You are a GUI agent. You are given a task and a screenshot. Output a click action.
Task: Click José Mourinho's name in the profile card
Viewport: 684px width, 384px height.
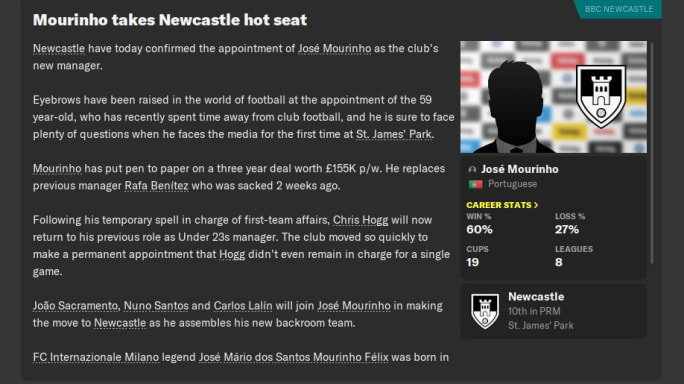(x=520, y=169)
